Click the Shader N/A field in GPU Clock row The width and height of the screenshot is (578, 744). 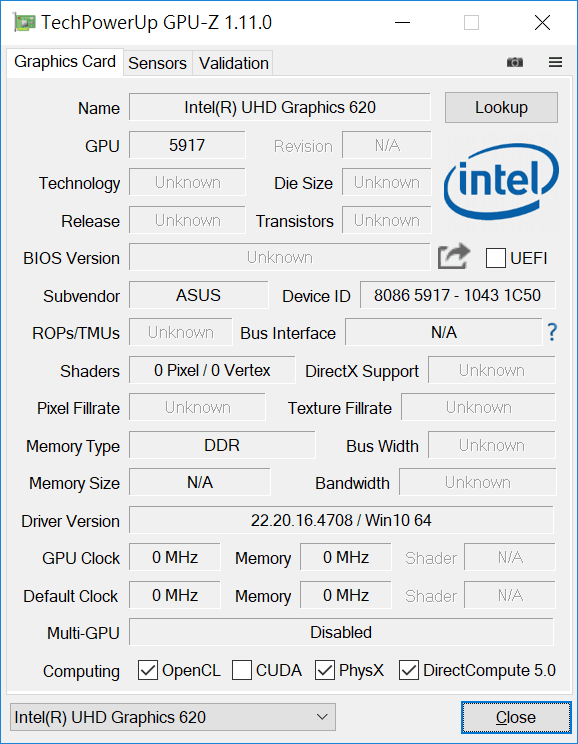(510, 557)
